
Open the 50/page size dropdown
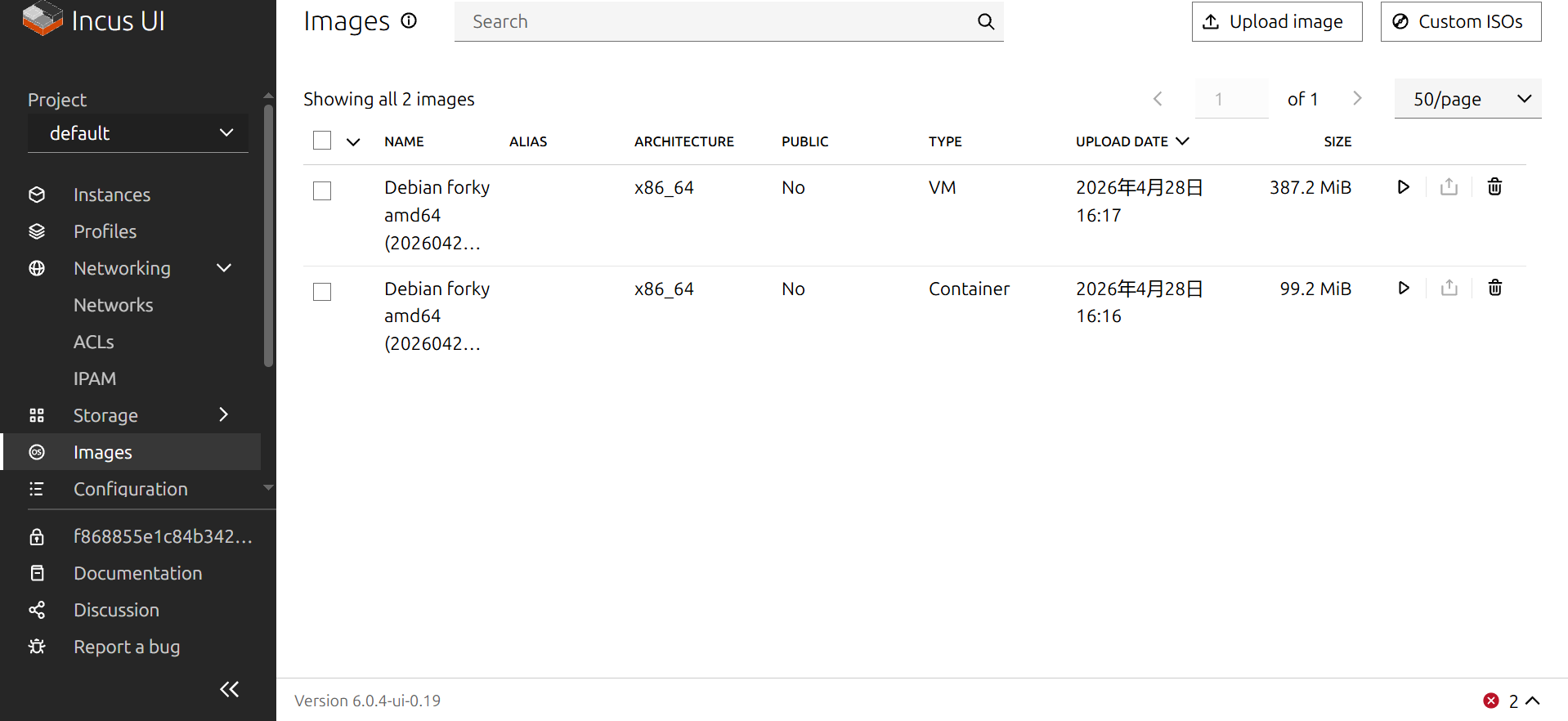(1467, 99)
